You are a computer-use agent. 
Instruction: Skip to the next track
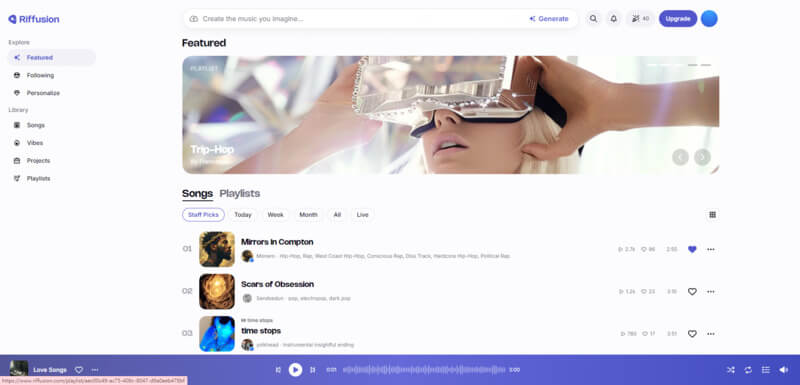(313, 370)
